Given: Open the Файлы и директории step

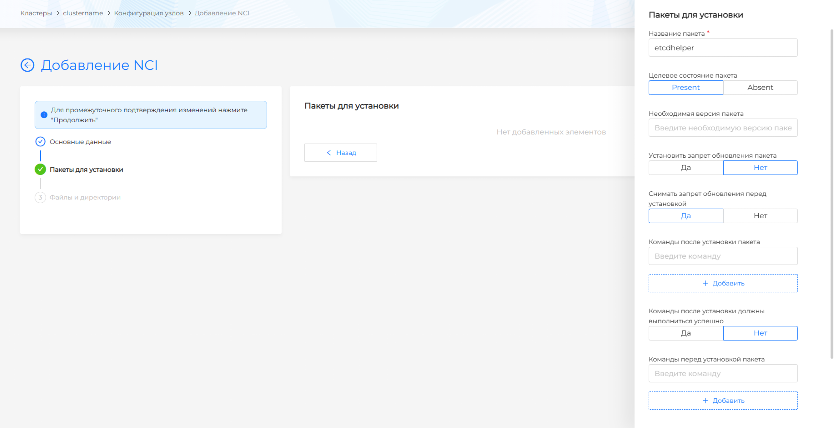Looking at the screenshot, I should tap(84, 197).
